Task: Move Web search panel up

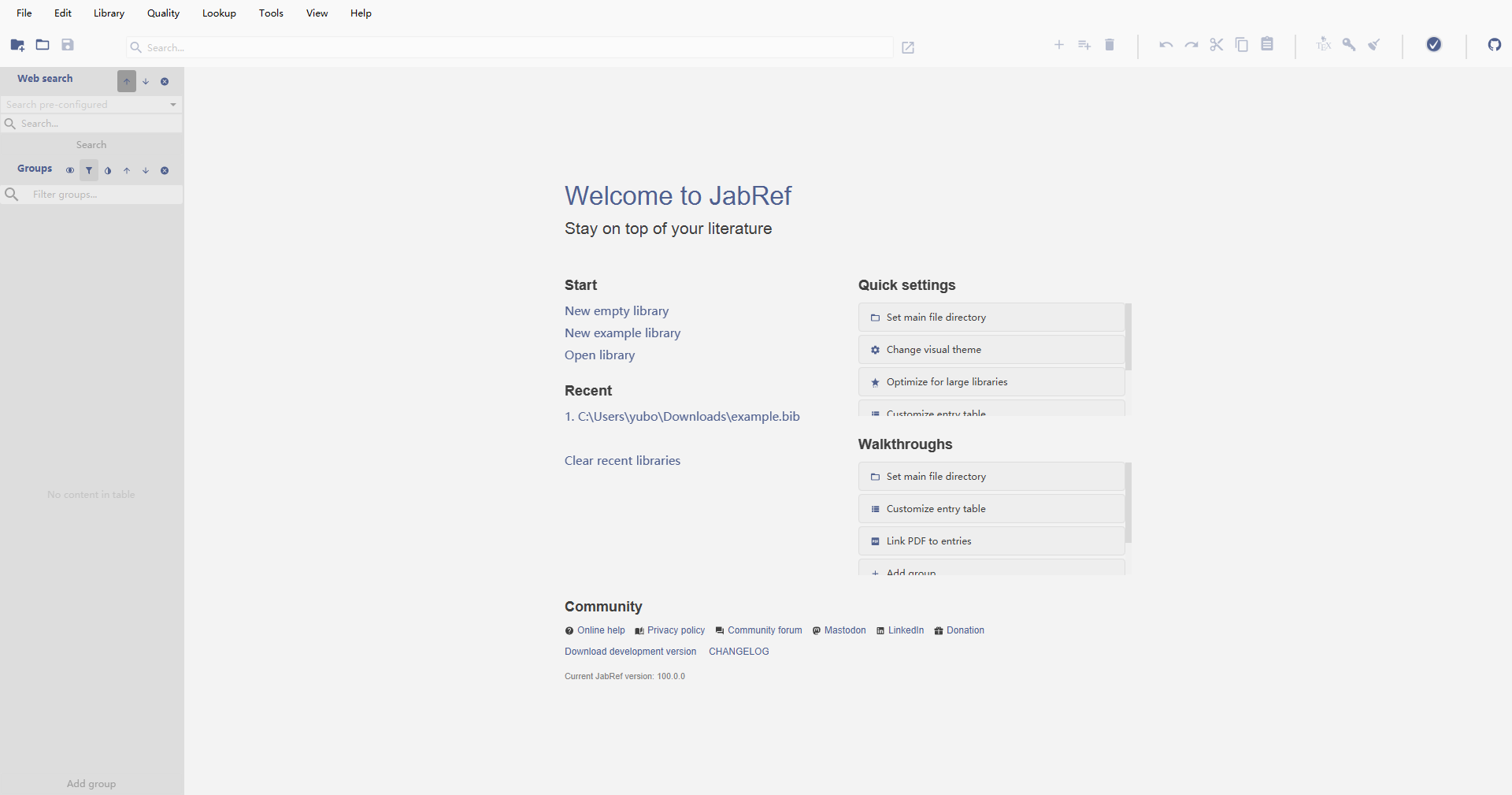Action: [x=127, y=81]
